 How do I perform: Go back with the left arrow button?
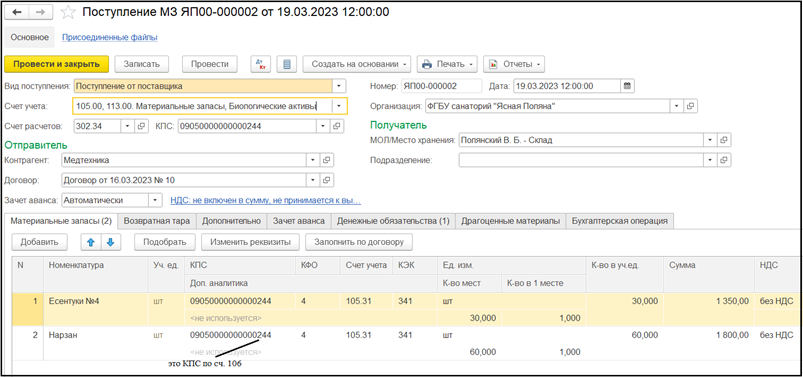click(16, 12)
